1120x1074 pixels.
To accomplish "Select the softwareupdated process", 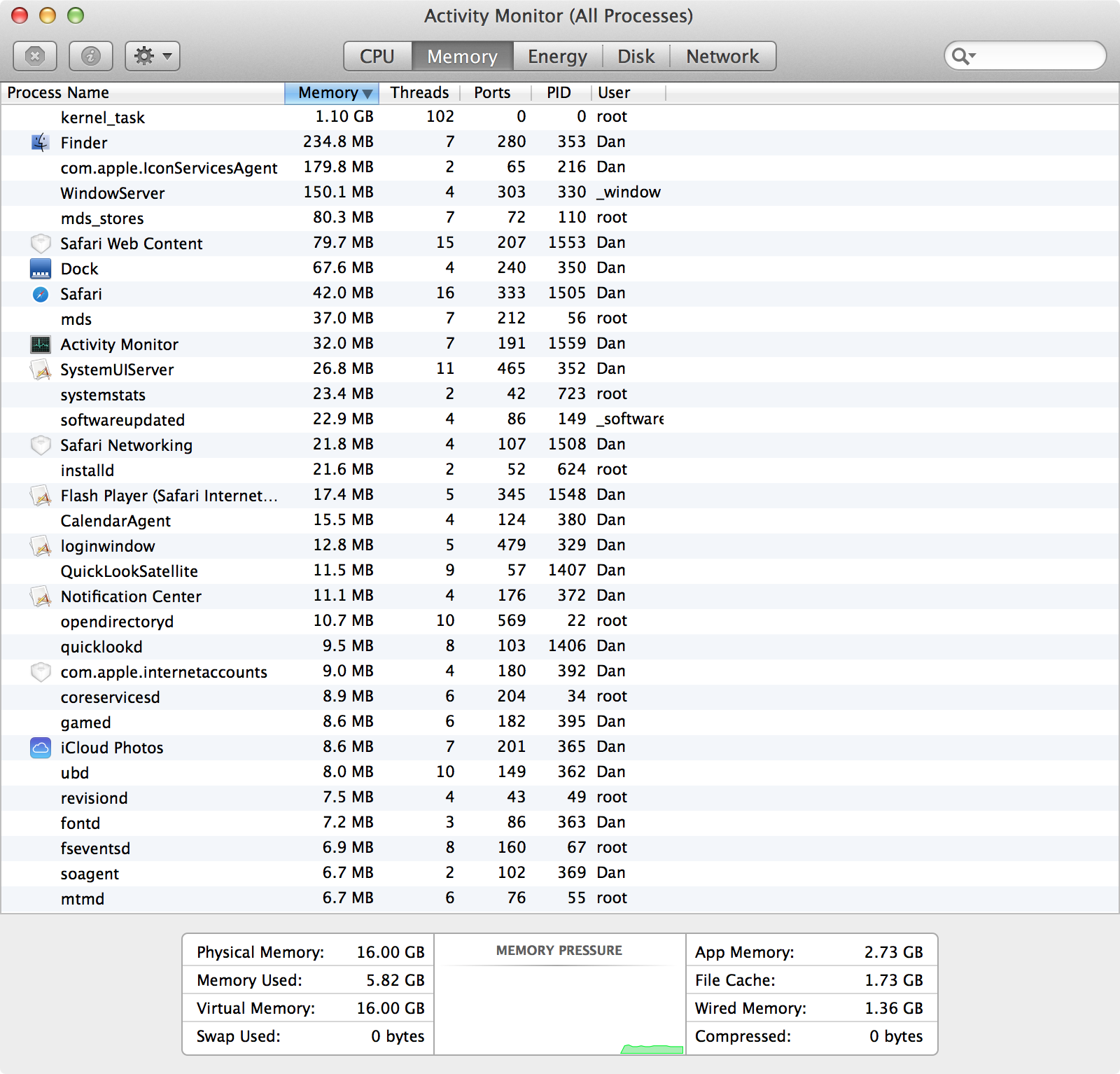I will coord(560,420).
